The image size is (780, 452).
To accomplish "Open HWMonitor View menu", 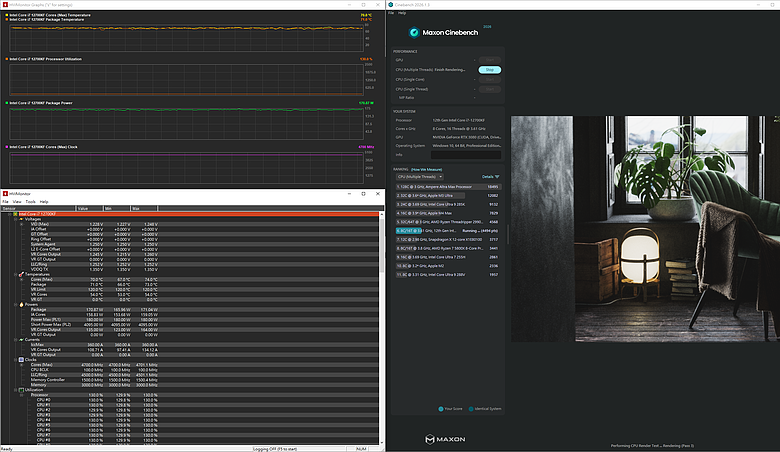I will click(x=17, y=201).
